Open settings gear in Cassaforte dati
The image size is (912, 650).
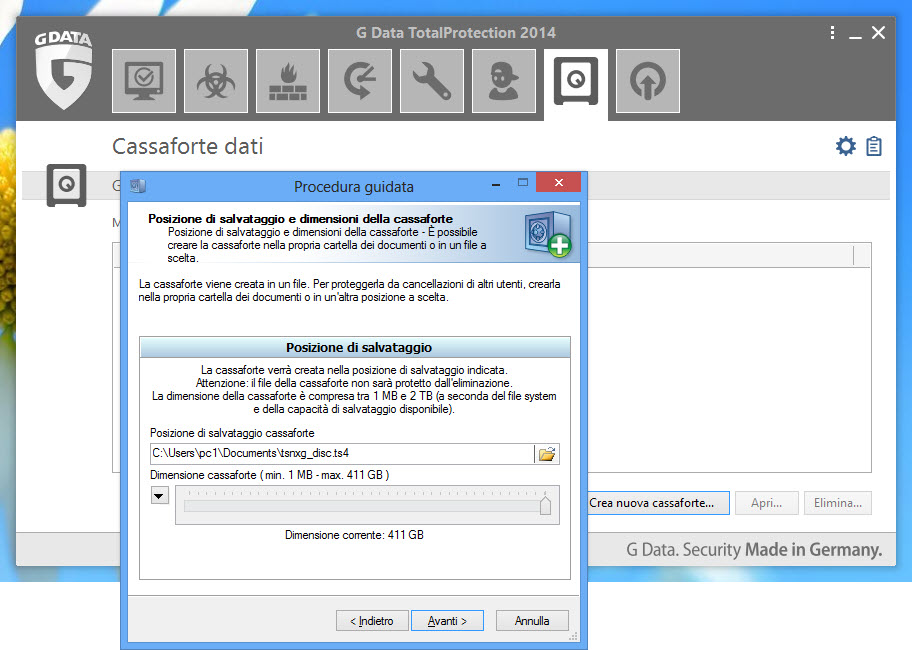pyautogui.click(x=846, y=146)
